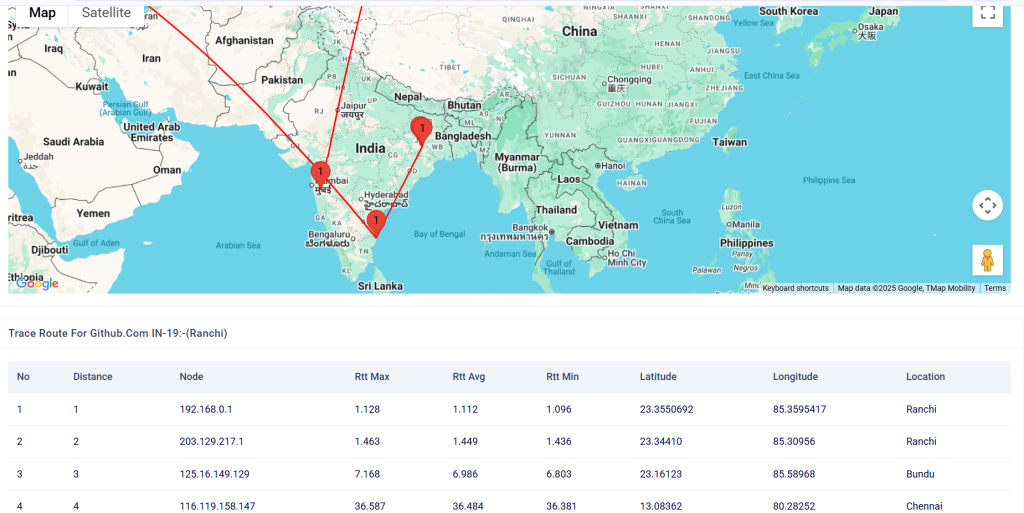Click Rtt Min value 1.096
1024x513 pixels.
tap(559, 409)
